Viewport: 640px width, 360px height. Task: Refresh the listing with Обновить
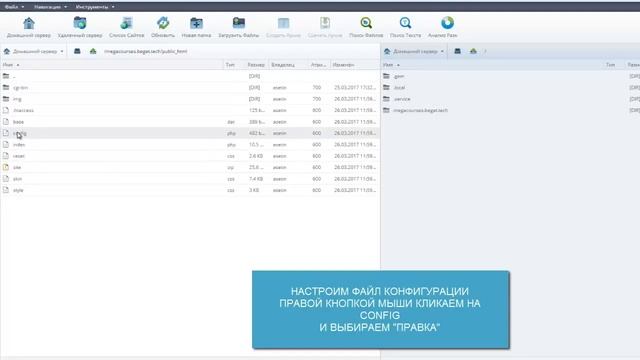[163, 27]
